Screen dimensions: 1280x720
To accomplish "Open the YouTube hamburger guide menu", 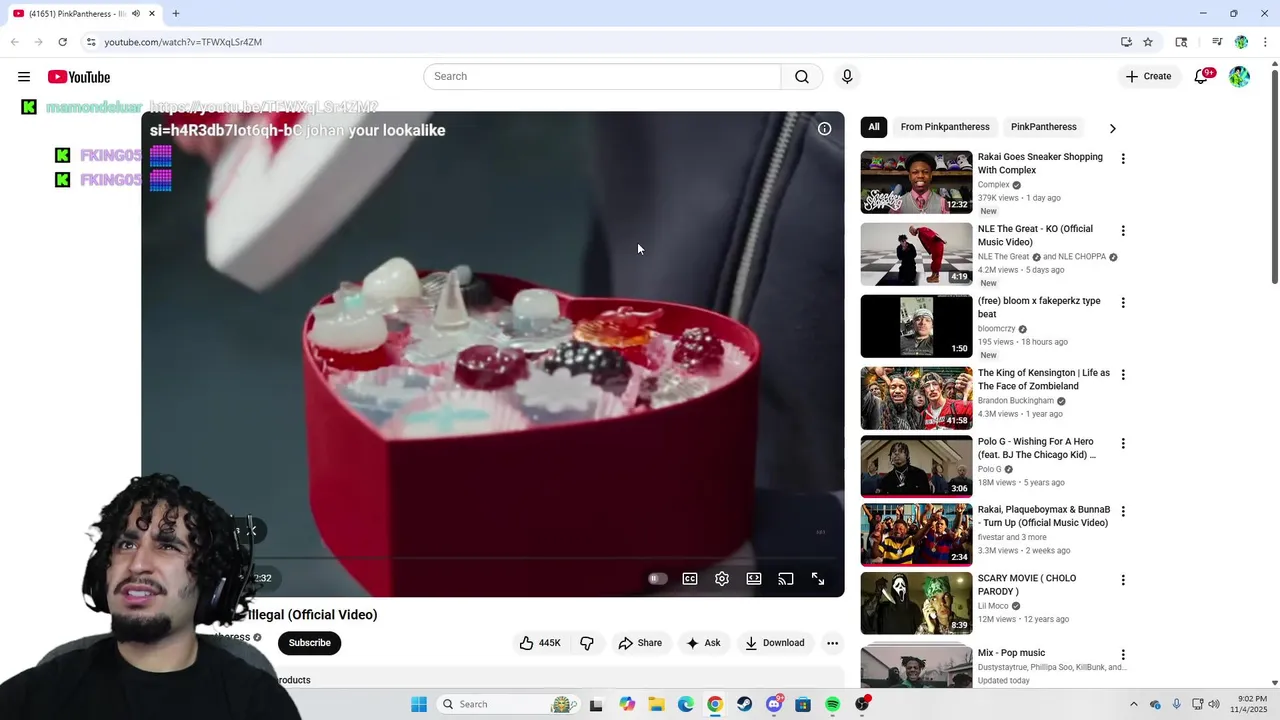I will (x=24, y=77).
